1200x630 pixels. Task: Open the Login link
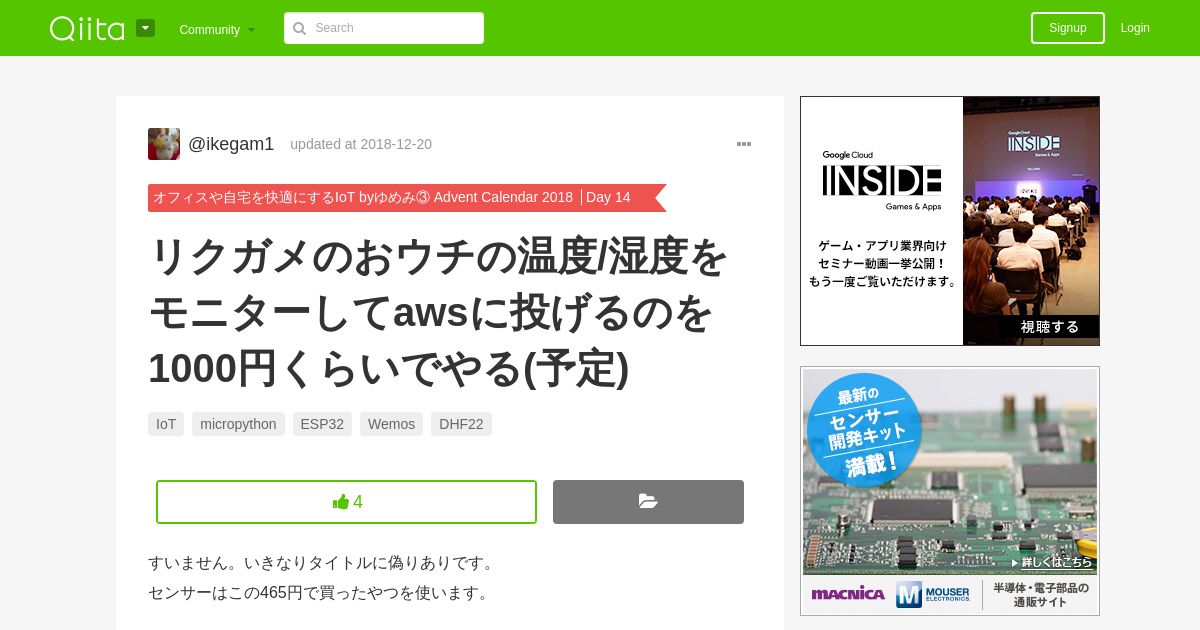point(1135,28)
